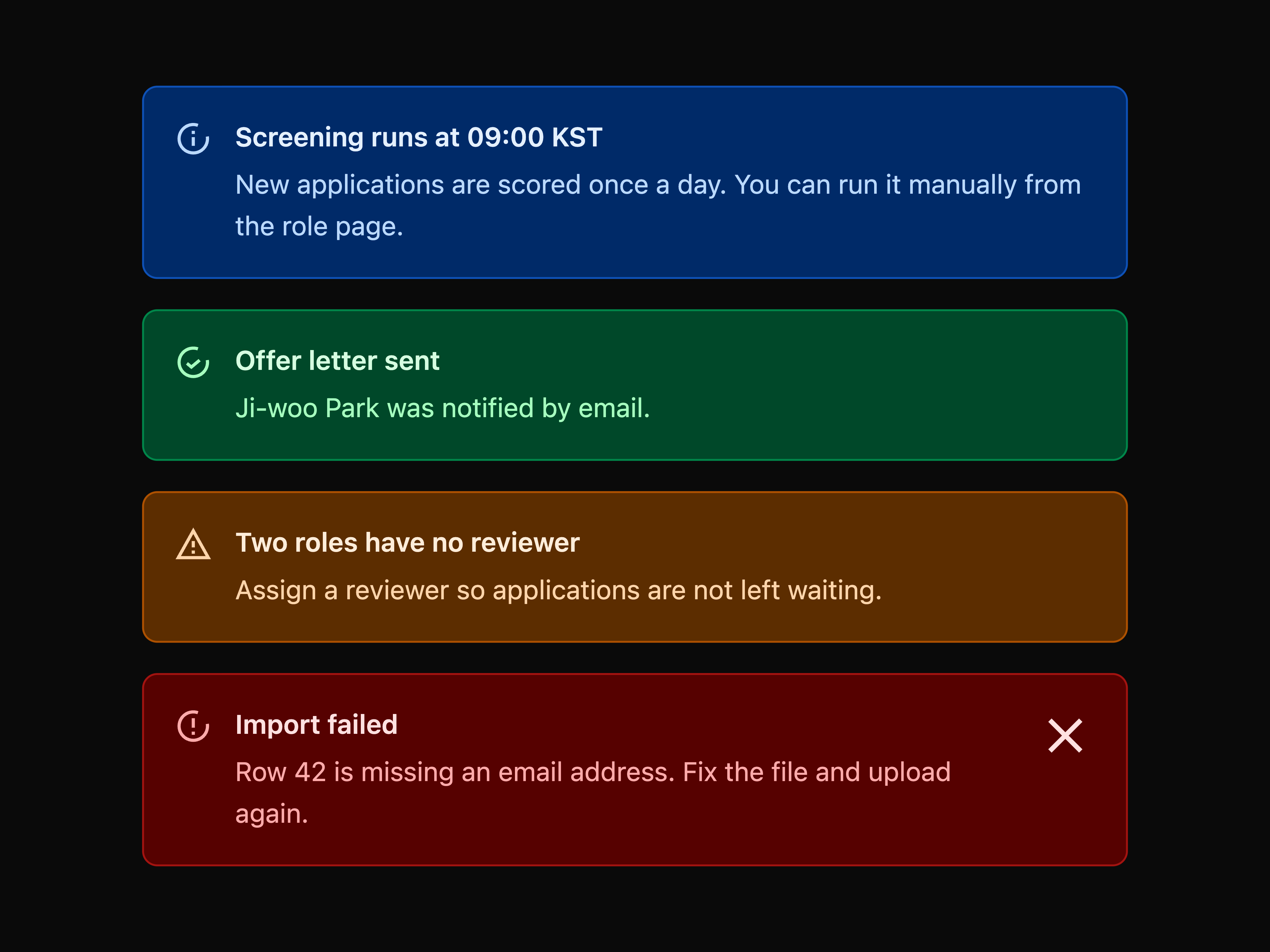Click the warning triangle icon
This screenshot has height=952, width=1270.
click(193, 544)
